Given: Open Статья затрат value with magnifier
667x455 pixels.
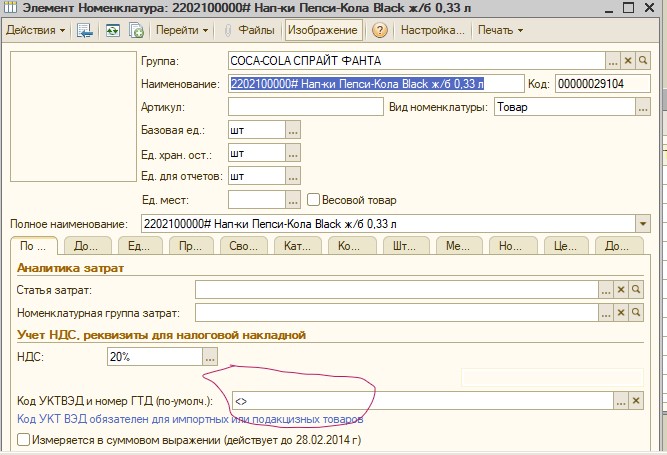Looking at the screenshot, I should [636, 290].
